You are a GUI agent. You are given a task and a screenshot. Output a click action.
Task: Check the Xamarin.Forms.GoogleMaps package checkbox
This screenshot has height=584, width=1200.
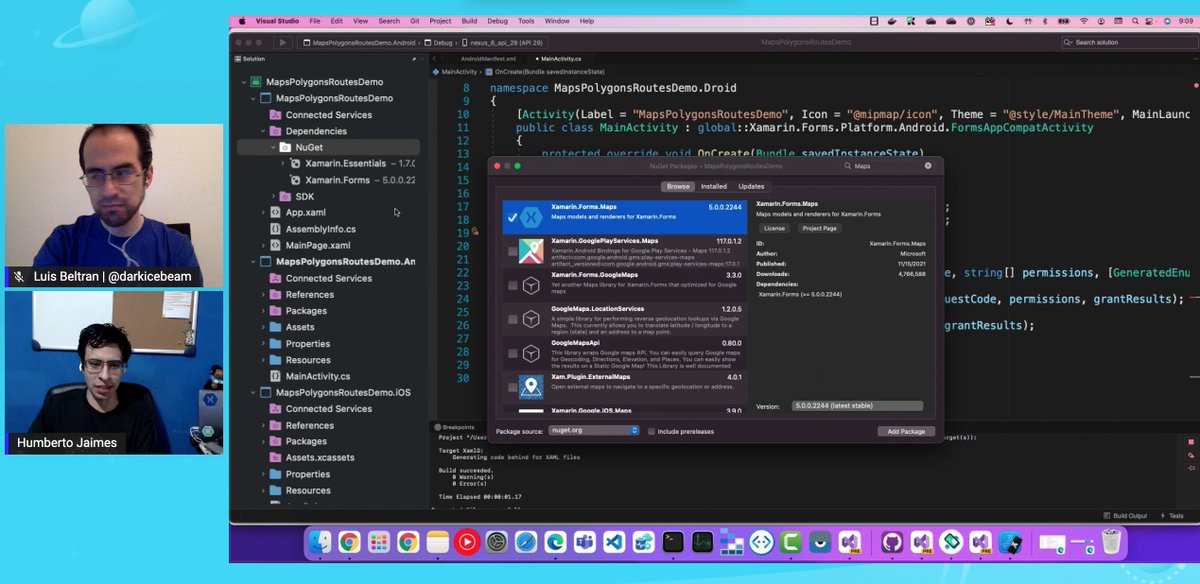(x=513, y=285)
